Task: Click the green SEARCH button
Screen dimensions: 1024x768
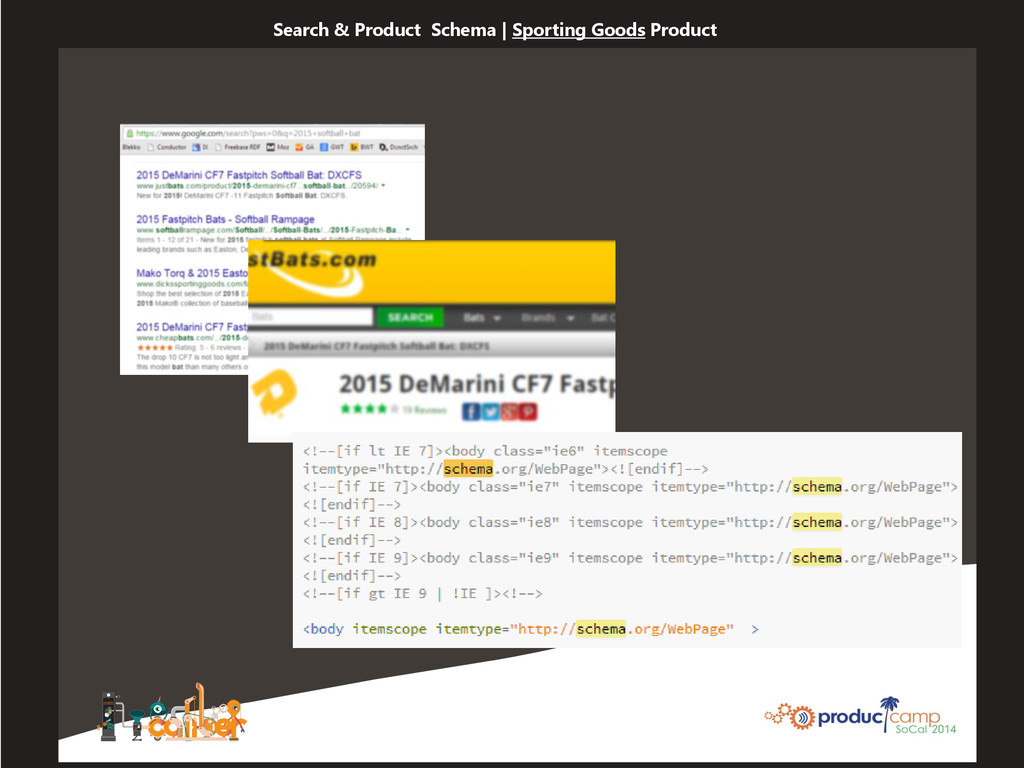Action: 410,317
